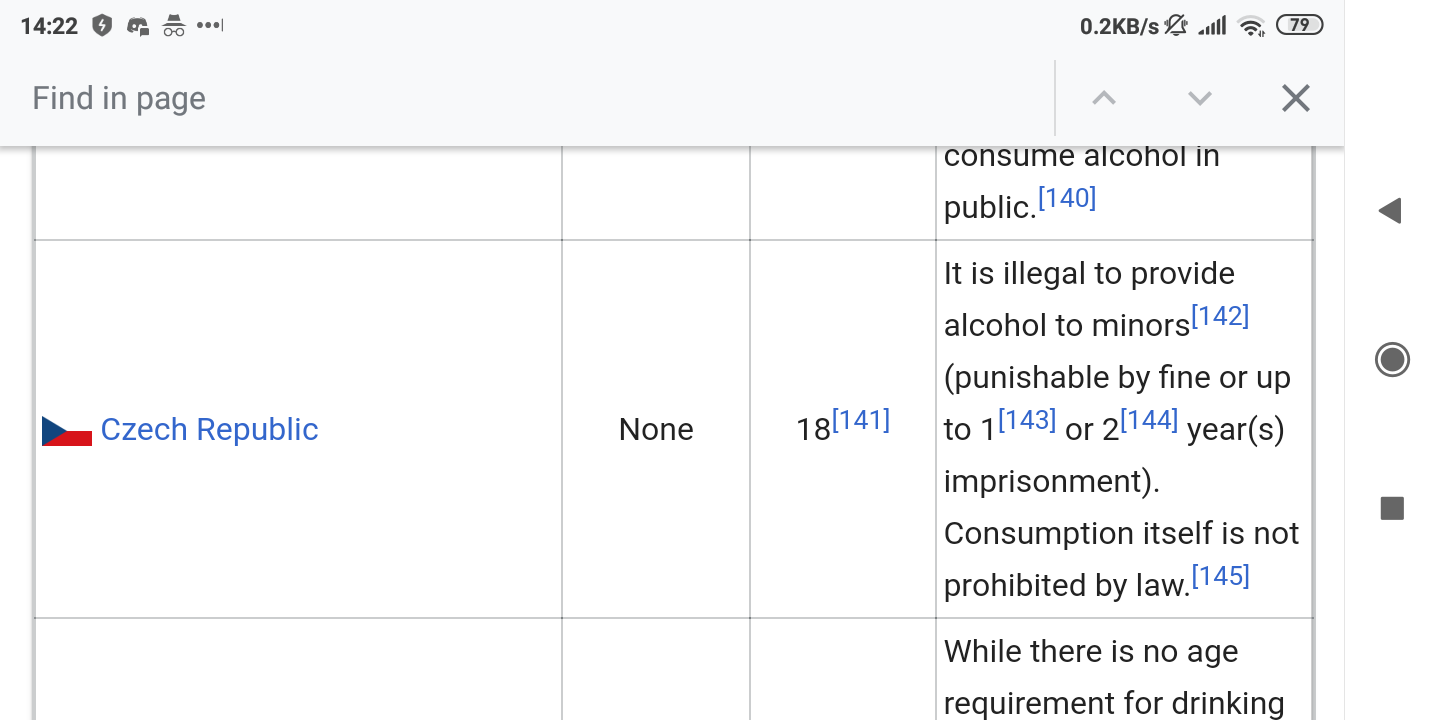Screen dimensions: 1440x720
Task: Open citation reference 140
Action: coord(1067,198)
